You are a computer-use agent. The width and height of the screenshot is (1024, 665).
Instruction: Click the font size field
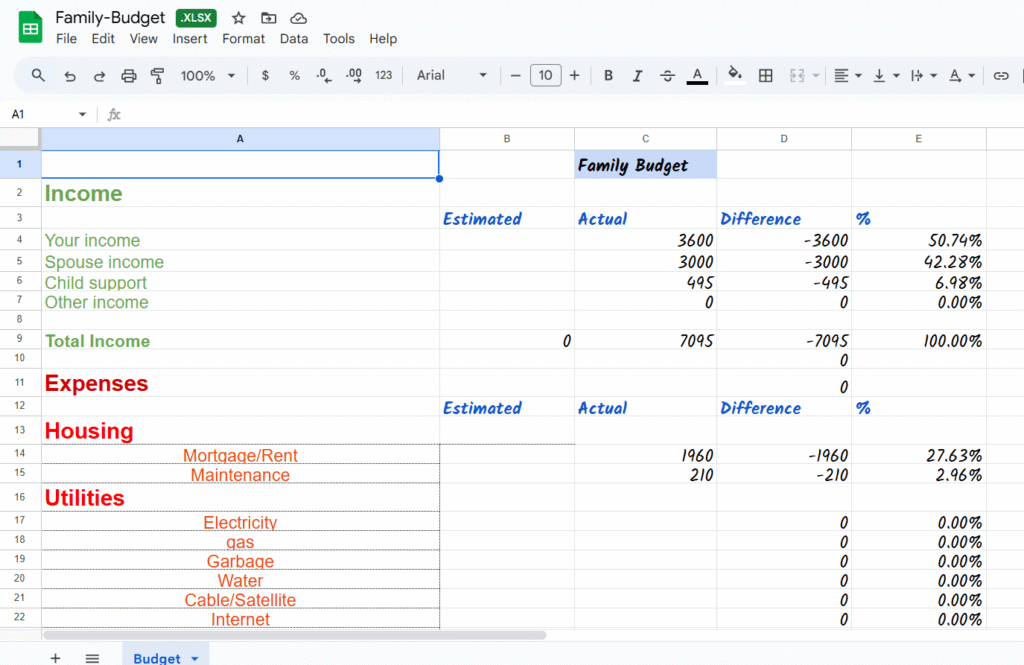545,76
